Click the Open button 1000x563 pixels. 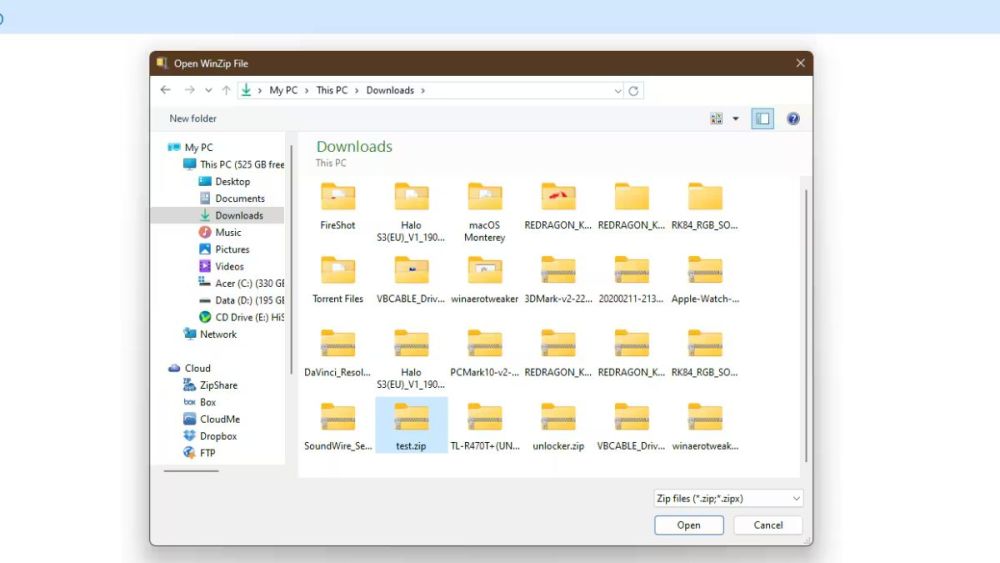[x=689, y=525]
